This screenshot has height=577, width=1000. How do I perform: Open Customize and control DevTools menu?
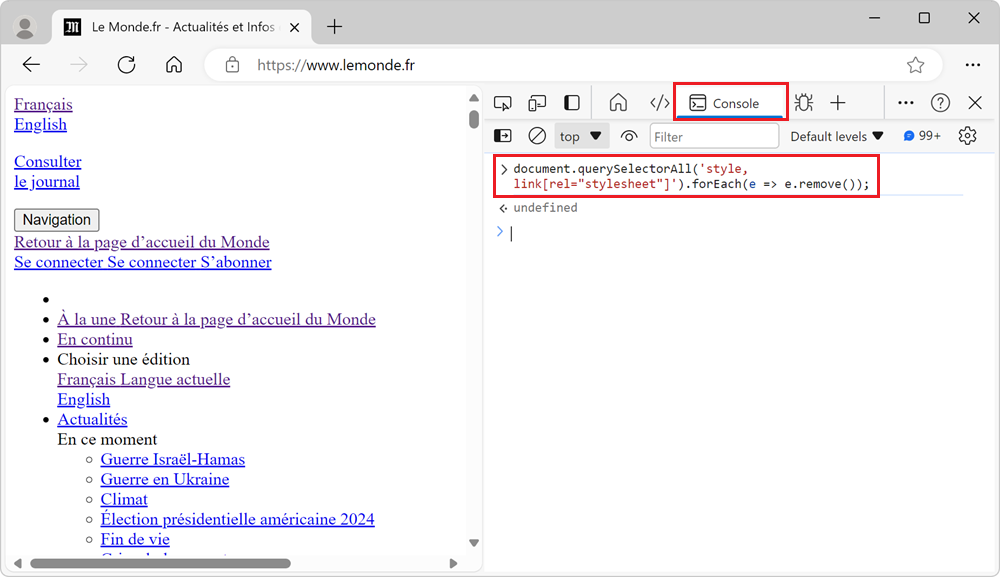point(906,103)
